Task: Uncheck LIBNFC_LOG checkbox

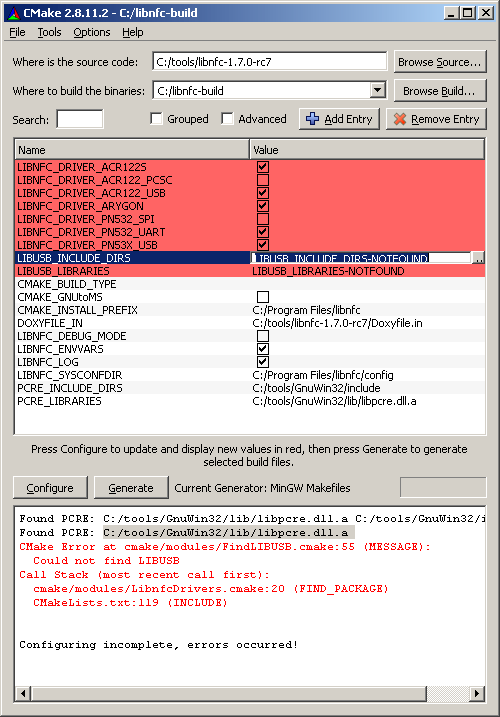Action: click(263, 362)
